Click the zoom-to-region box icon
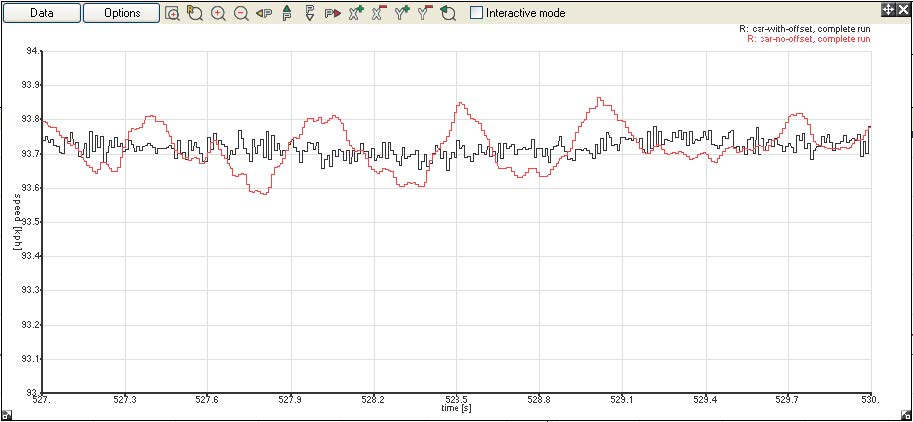 172,14
